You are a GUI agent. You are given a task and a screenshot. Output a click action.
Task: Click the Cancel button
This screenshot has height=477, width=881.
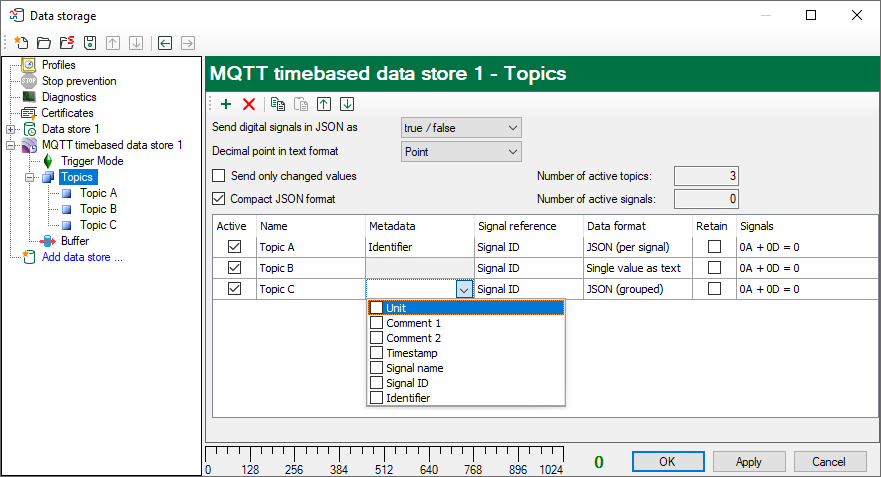point(829,462)
